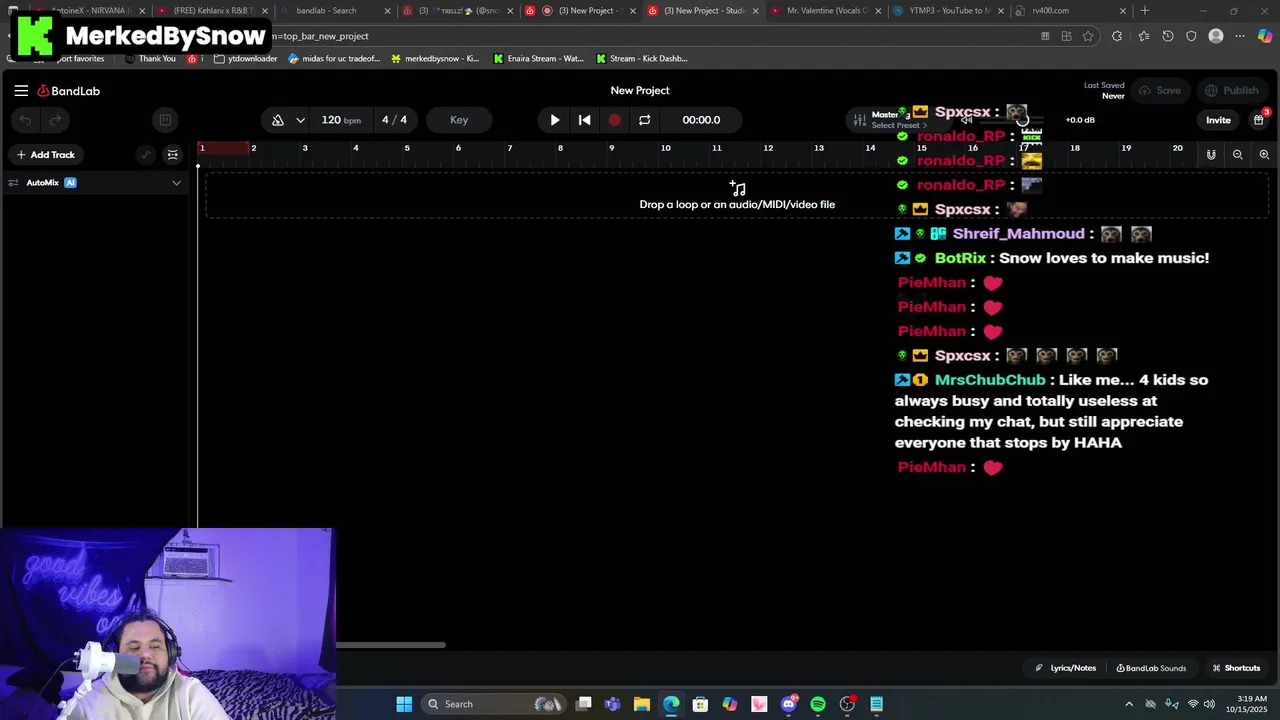Viewport: 1280px width, 720px height.
Task: Edit the 120 bpm tempo field
Action: coord(341,120)
